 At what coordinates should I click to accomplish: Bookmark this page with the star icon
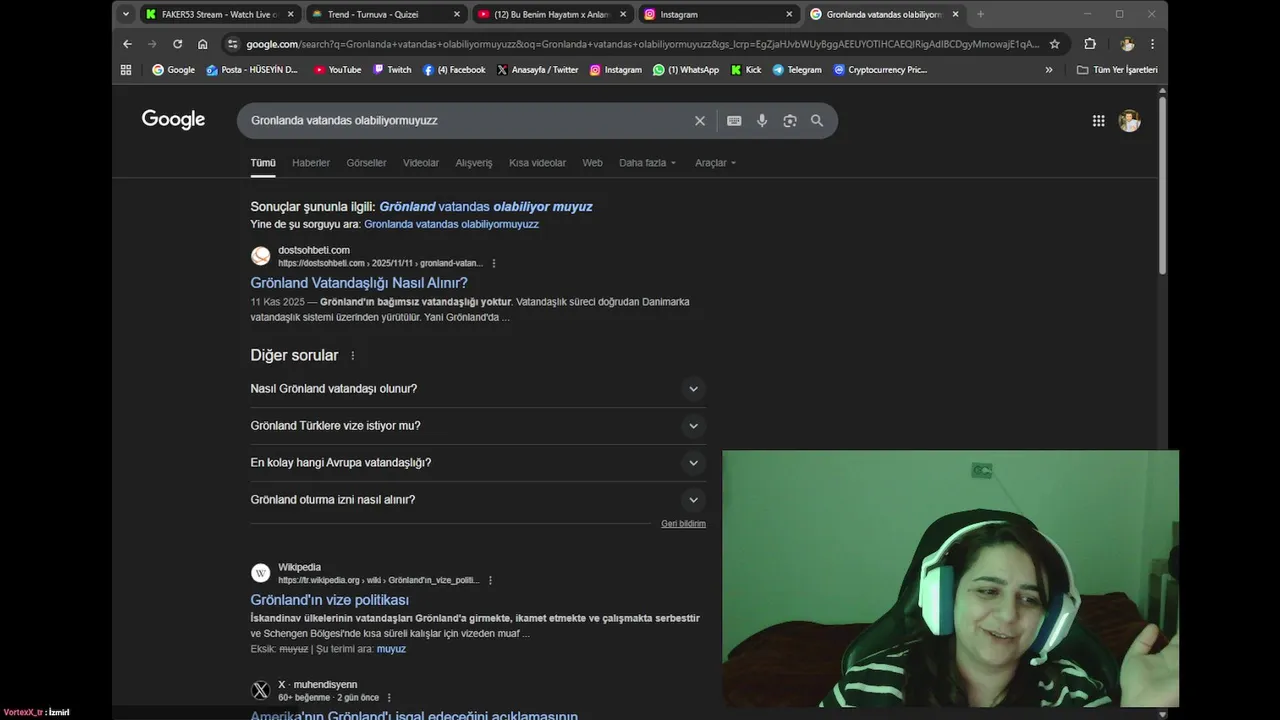(x=1054, y=44)
